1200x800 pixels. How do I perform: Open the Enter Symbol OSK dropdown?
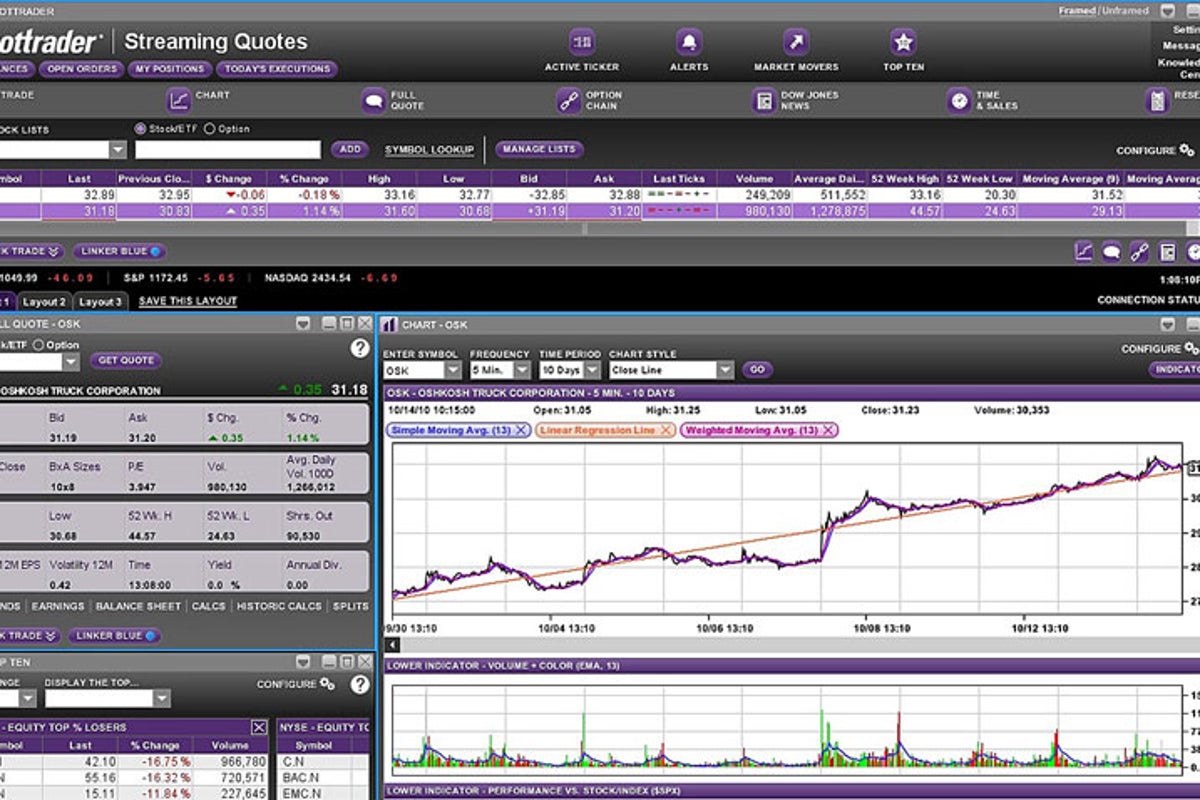(453, 370)
